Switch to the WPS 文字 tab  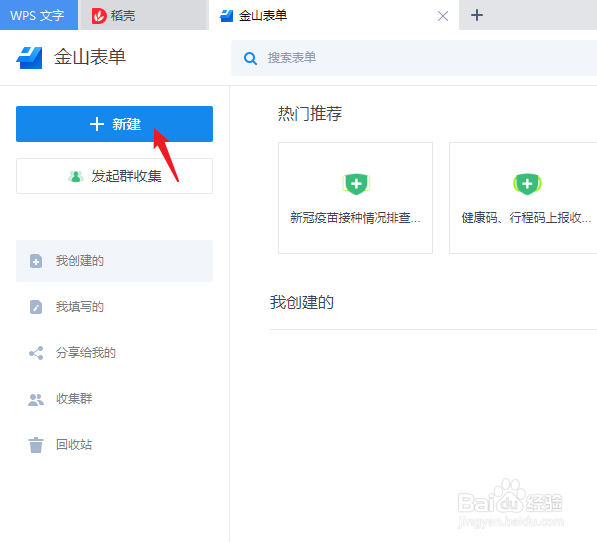tap(39, 15)
